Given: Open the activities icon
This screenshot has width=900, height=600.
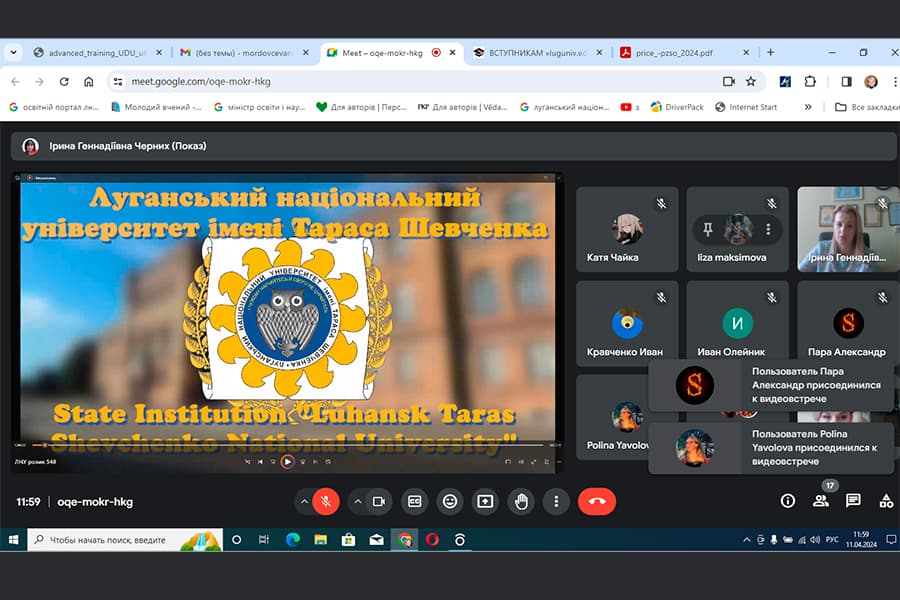Looking at the screenshot, I should pyautogui.click(x=886, y=501).
